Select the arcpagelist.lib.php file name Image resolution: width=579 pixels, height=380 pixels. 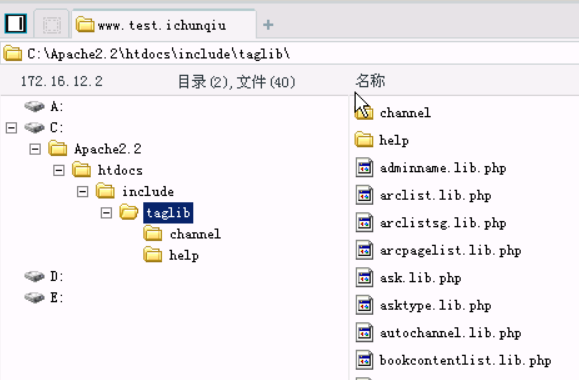pyautogui.click(x=450, y=250)
